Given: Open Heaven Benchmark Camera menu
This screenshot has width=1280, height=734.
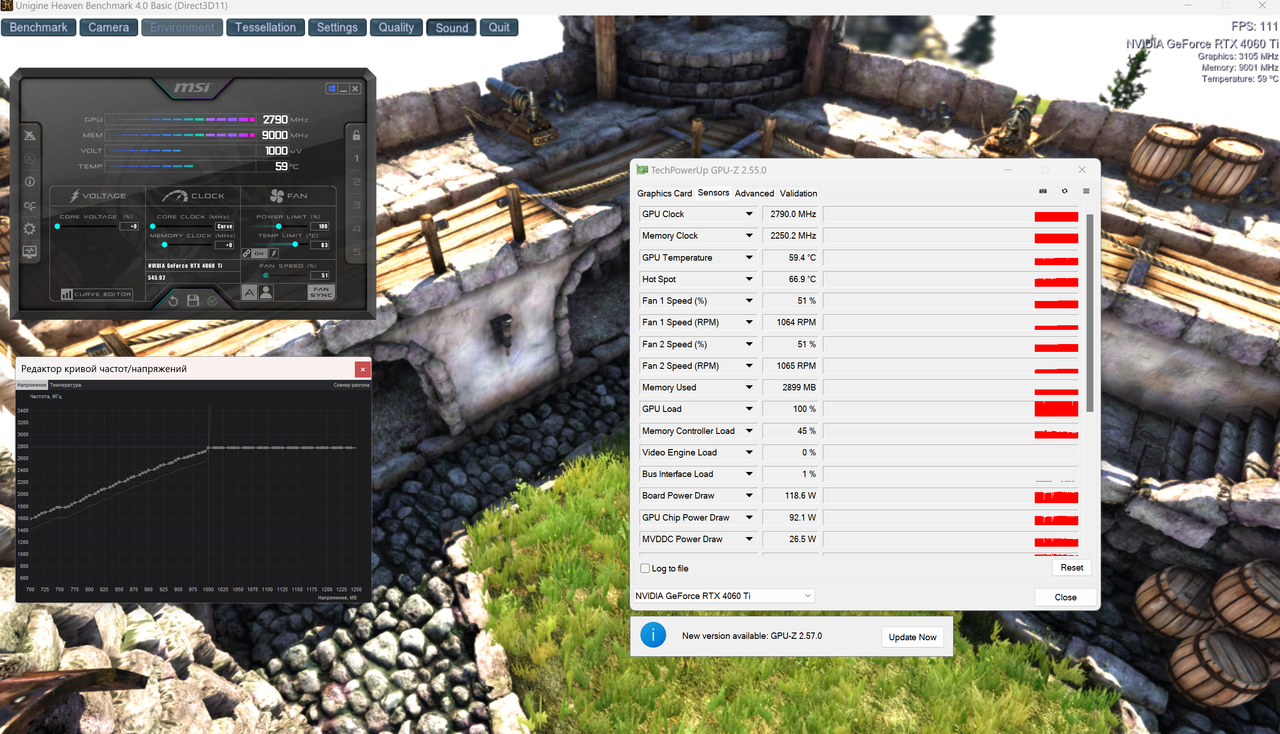Looking at the screenshot, I should click(108, 27).
